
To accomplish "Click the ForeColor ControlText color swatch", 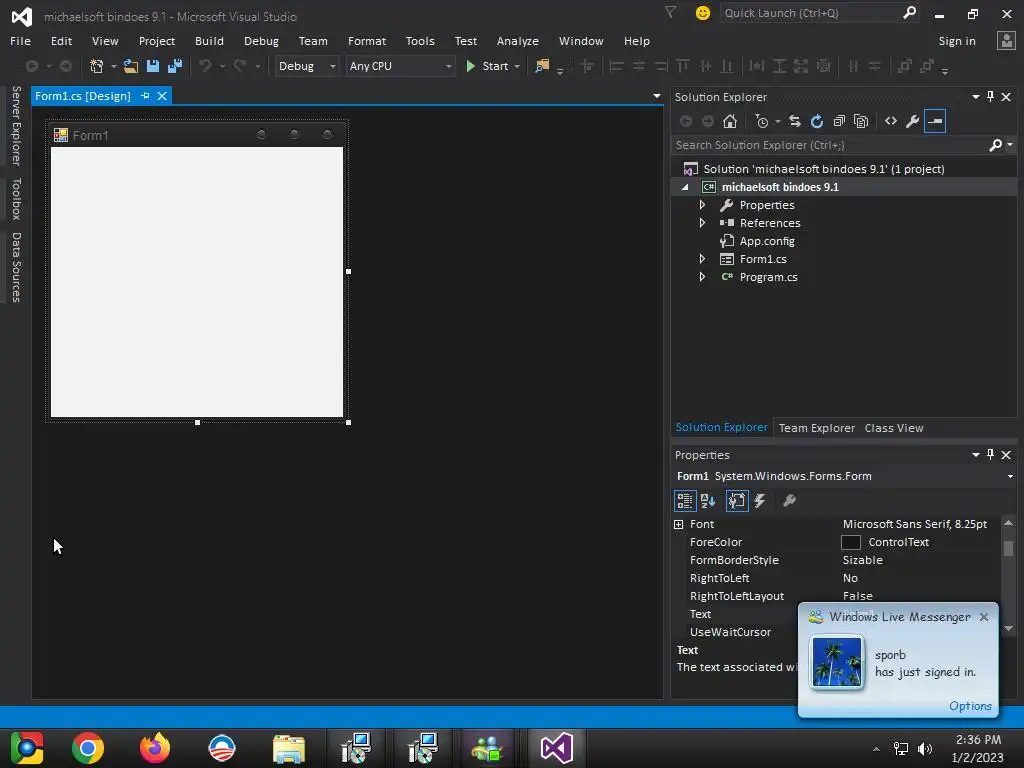I will [x=850, y=542].
